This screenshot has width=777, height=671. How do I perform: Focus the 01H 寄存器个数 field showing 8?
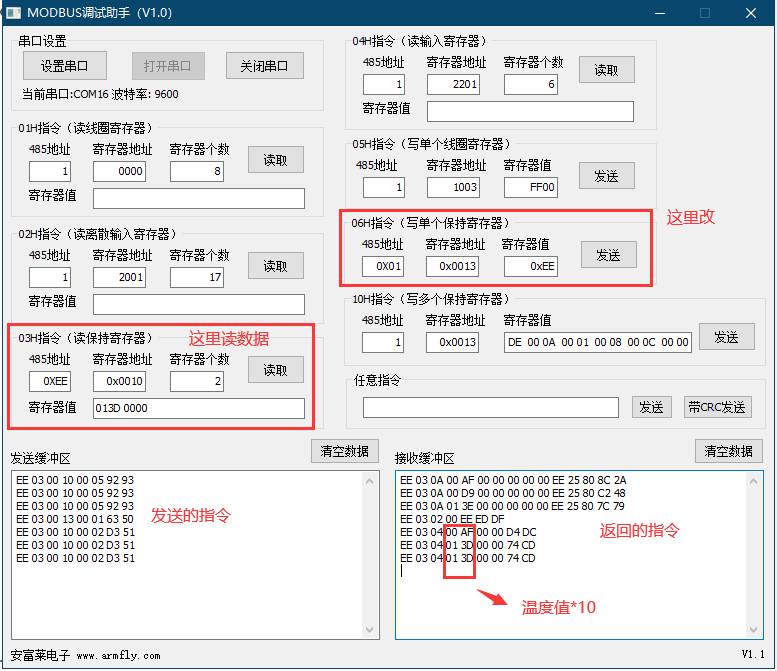[197, 171]
